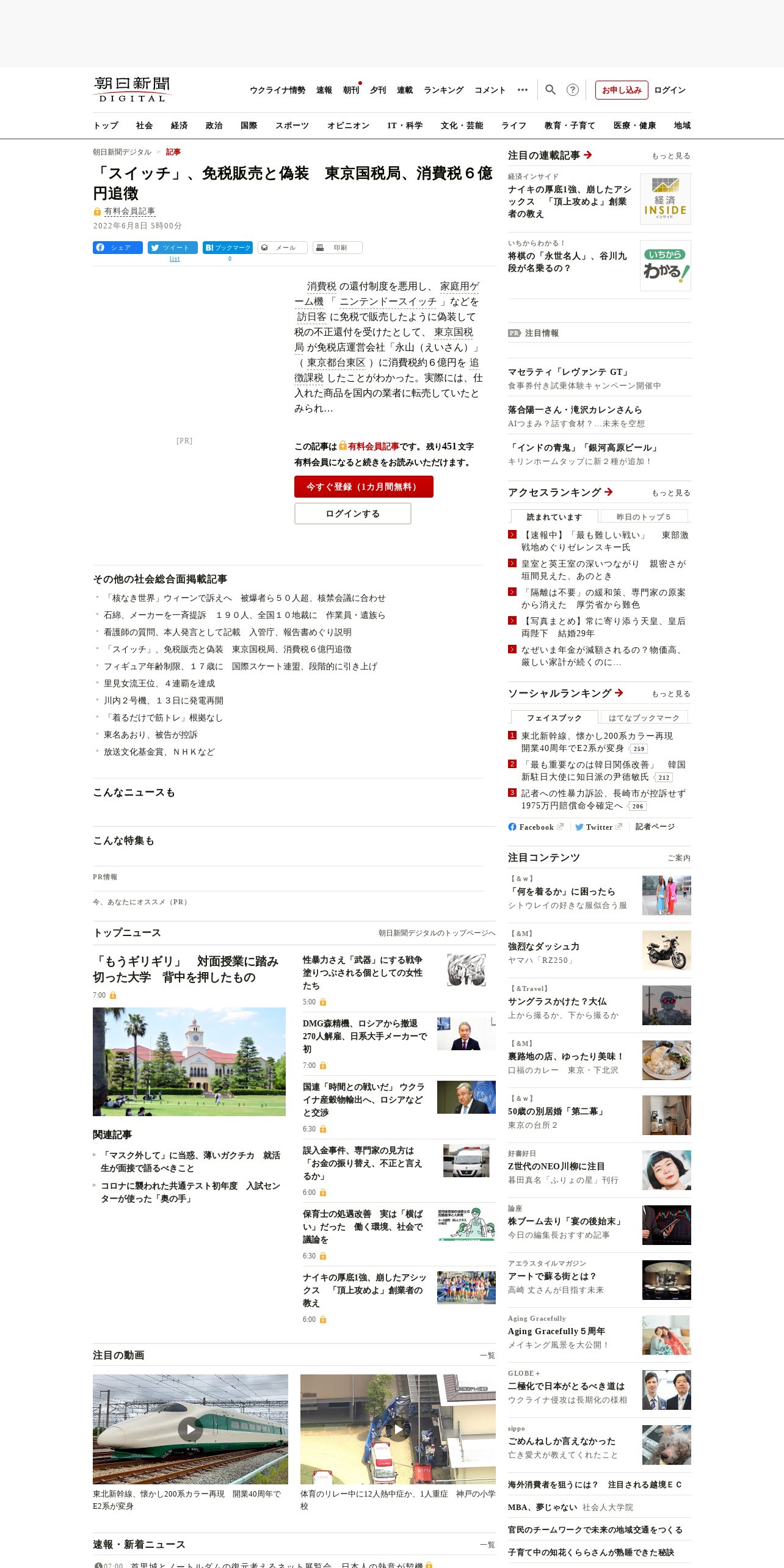Click the ログインする button
Screen dimensions: 784x1568
click(x=353, y=514)
